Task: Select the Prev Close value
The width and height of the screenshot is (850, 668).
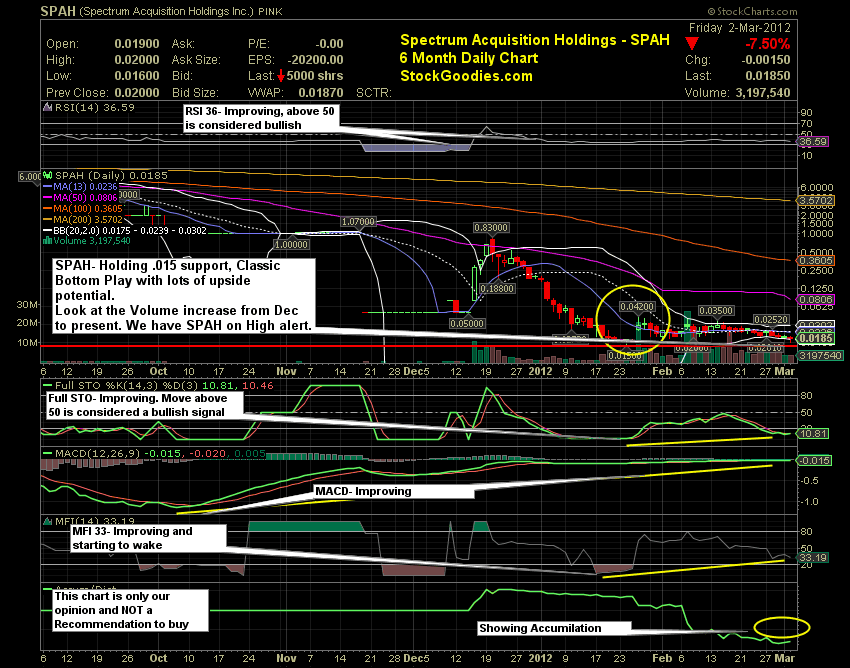Action: [x=137, y=93]
